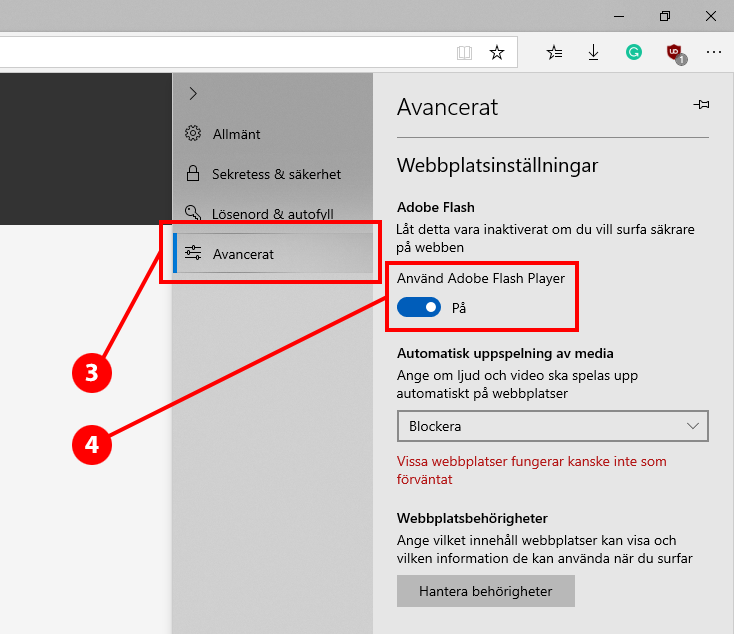Restore down the browser window

point(665,16)
